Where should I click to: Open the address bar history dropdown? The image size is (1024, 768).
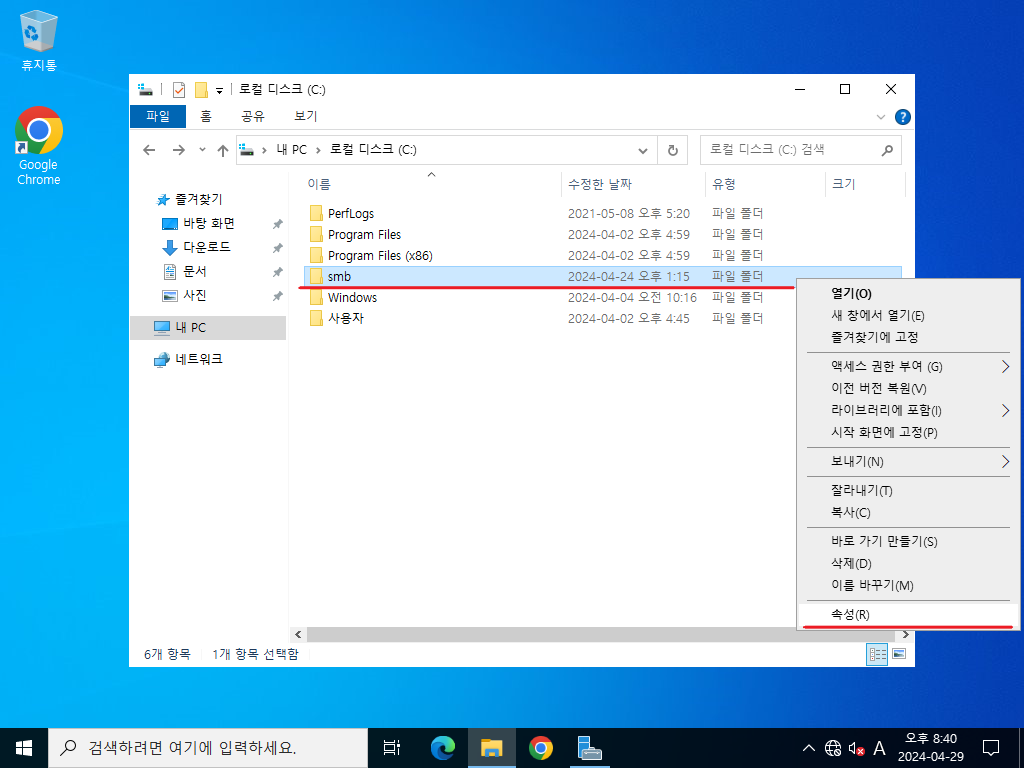coord(643,151)
